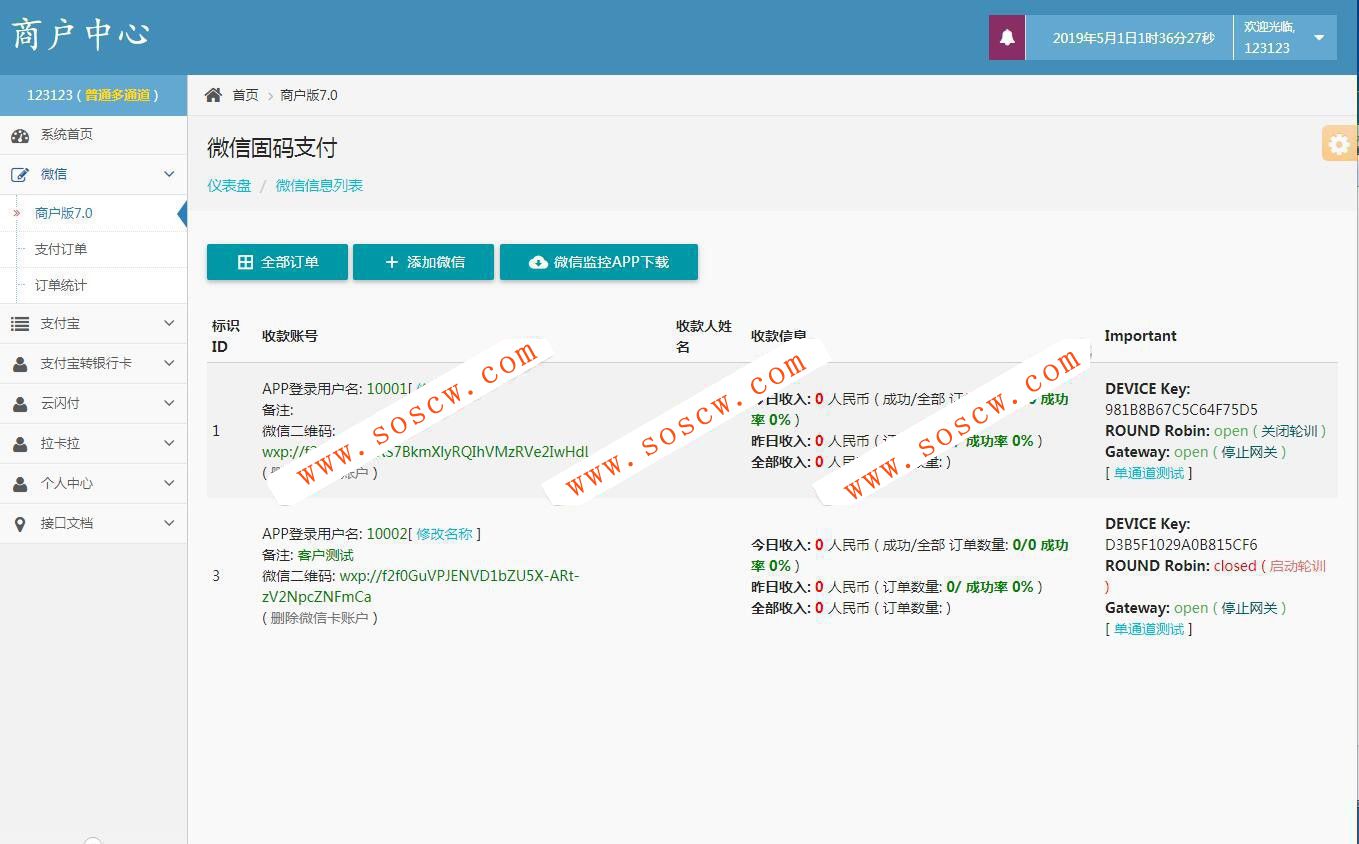Click the 收款账号 column header
Image resolution: width=1359 pixels, height=844 pixels.
pyautogui.click(x=290, y=336)
